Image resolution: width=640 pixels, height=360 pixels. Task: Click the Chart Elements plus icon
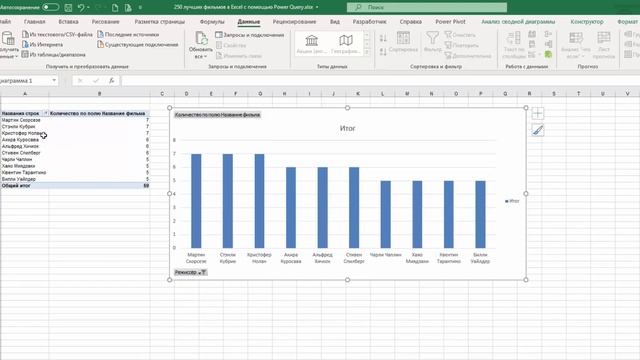coord(537,113)
